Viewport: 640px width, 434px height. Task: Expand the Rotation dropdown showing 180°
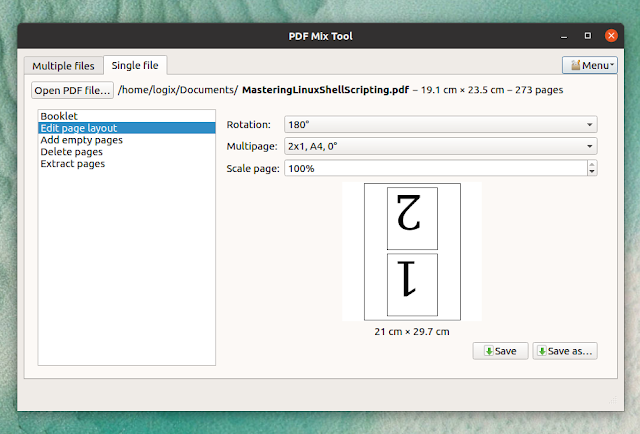441,125
